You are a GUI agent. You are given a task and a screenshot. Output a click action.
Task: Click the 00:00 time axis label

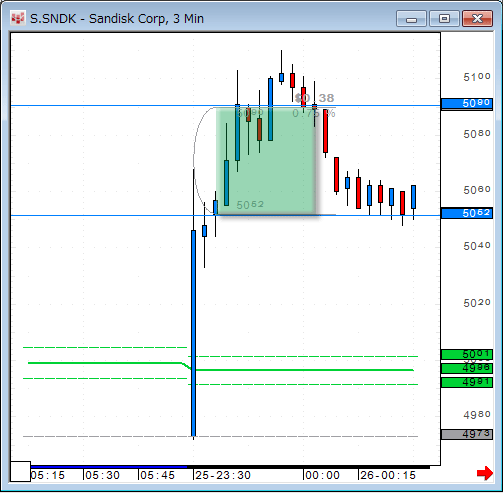tap(322, 475)
